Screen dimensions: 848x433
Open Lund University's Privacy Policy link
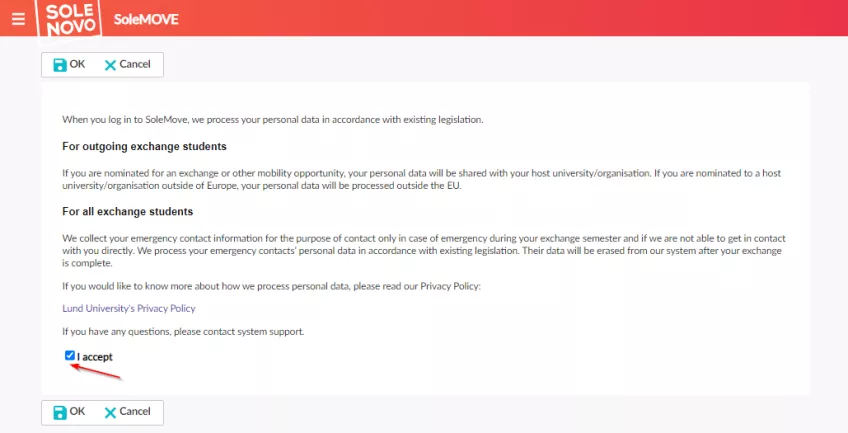pyautogui.click(x=129, y=309)
